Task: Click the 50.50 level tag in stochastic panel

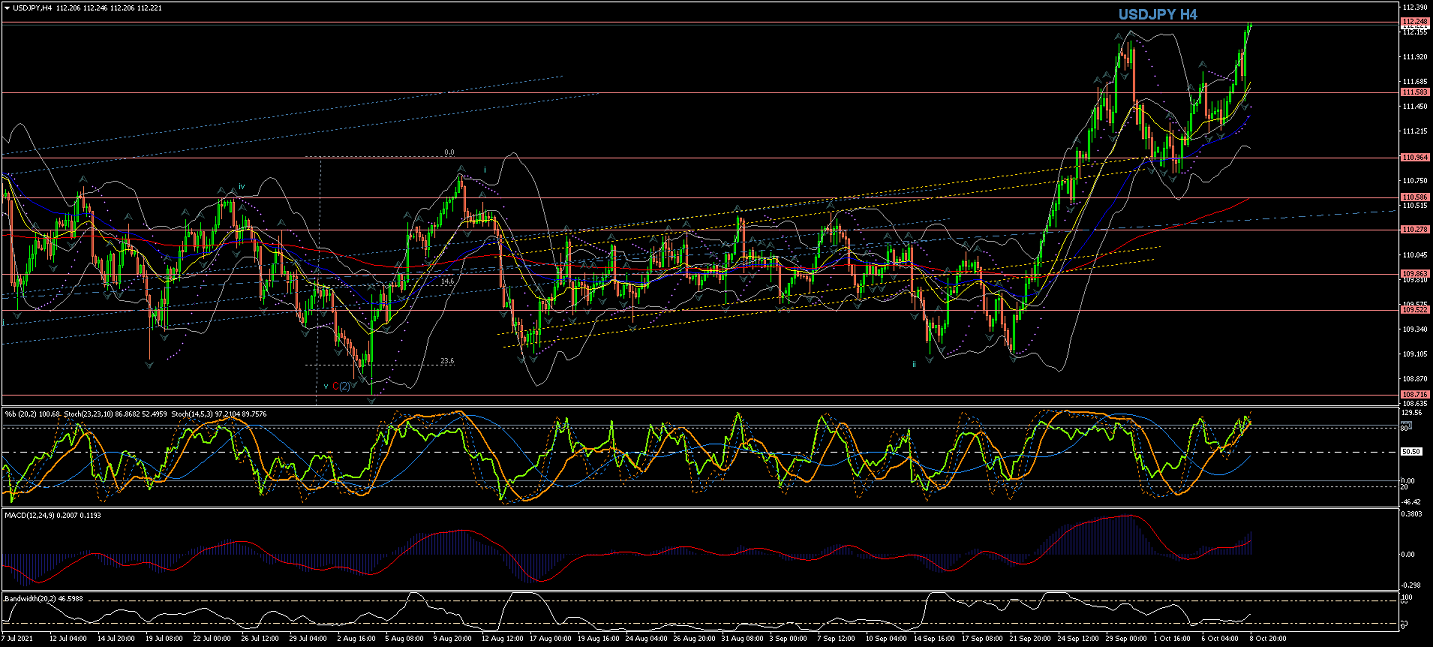Action: click(1412, 452)
